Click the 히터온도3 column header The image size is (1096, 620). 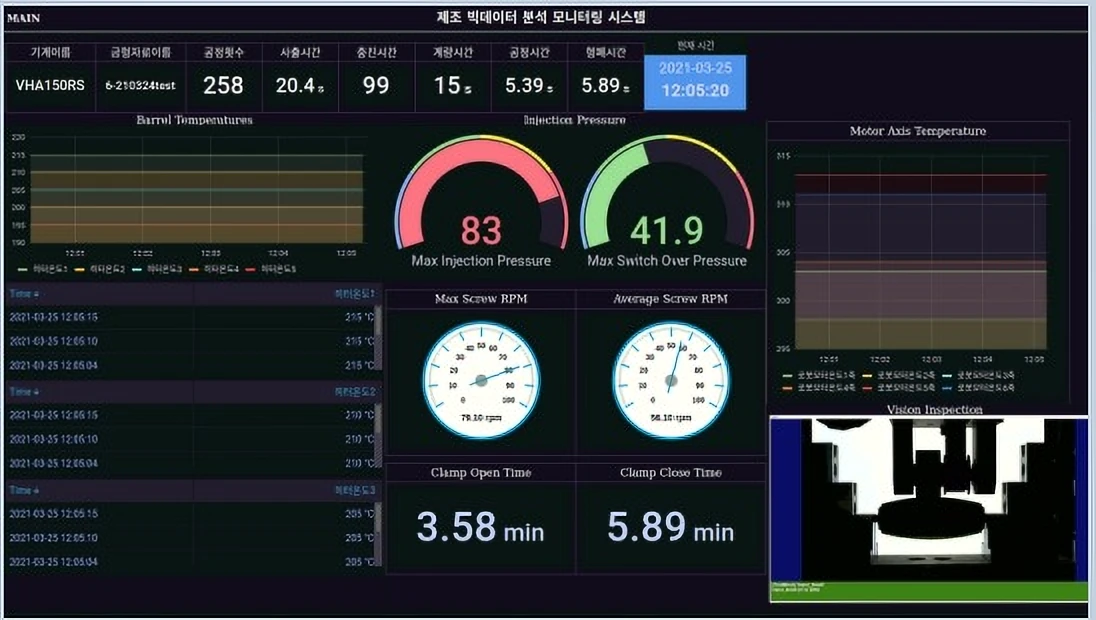point(354,490)
